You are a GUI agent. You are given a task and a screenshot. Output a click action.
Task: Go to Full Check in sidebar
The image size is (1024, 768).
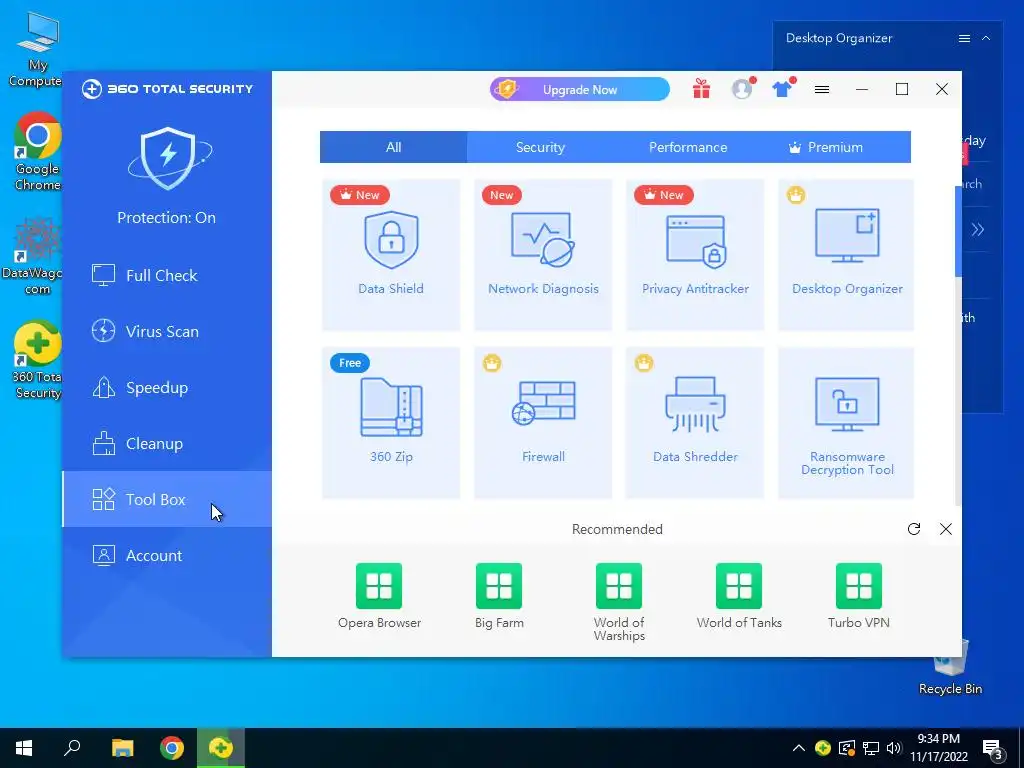[167, 276]
